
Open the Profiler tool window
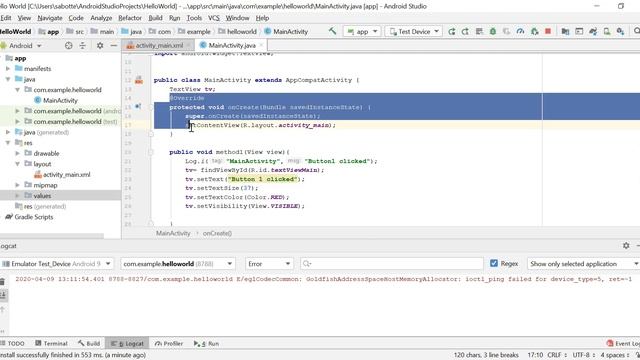pyautogui.click(x=169, y=343)
